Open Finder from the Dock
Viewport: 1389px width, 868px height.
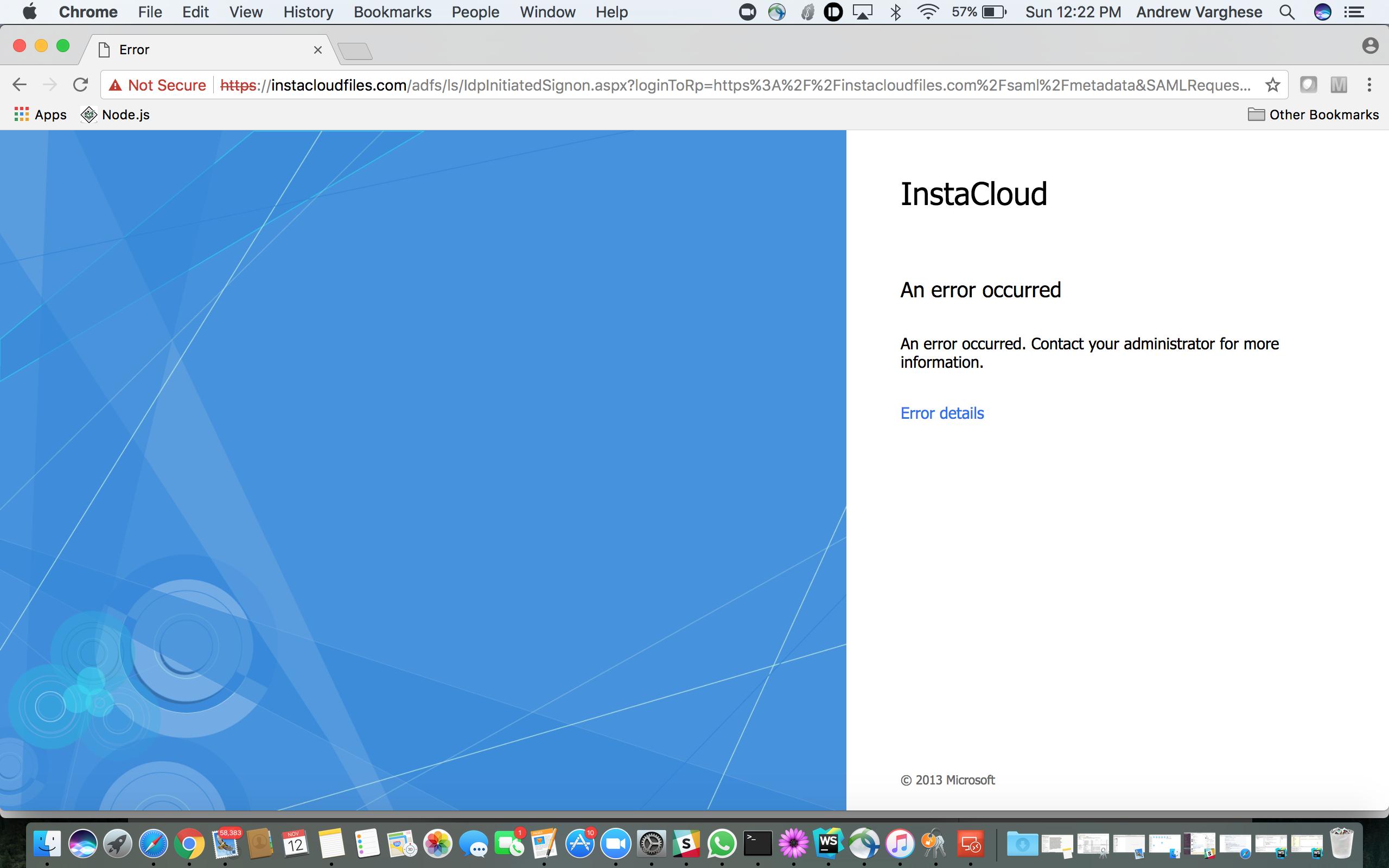coord(47,844)
